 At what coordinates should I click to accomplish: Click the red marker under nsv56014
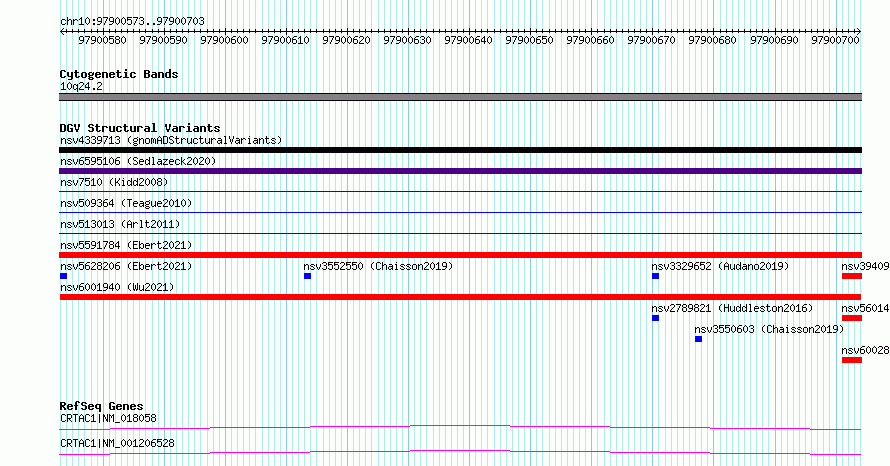tap(851, 318)
